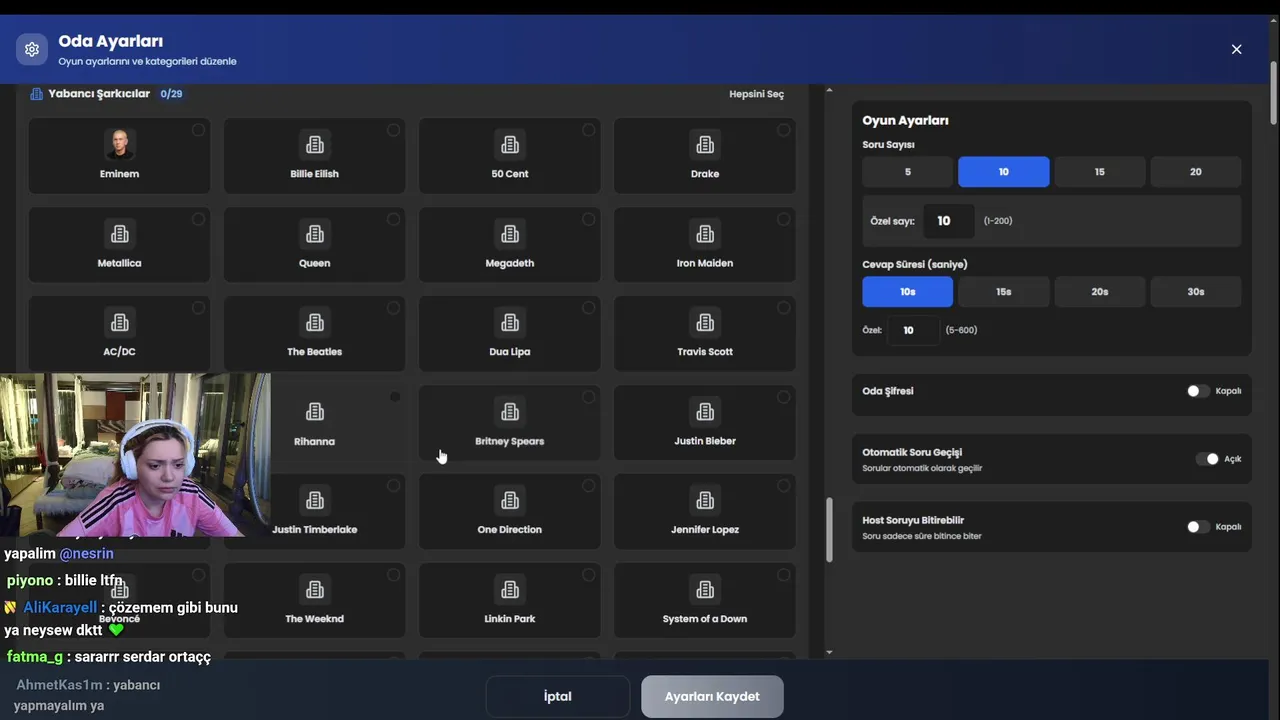Click the Eminem artist photo

coord(120,144)
